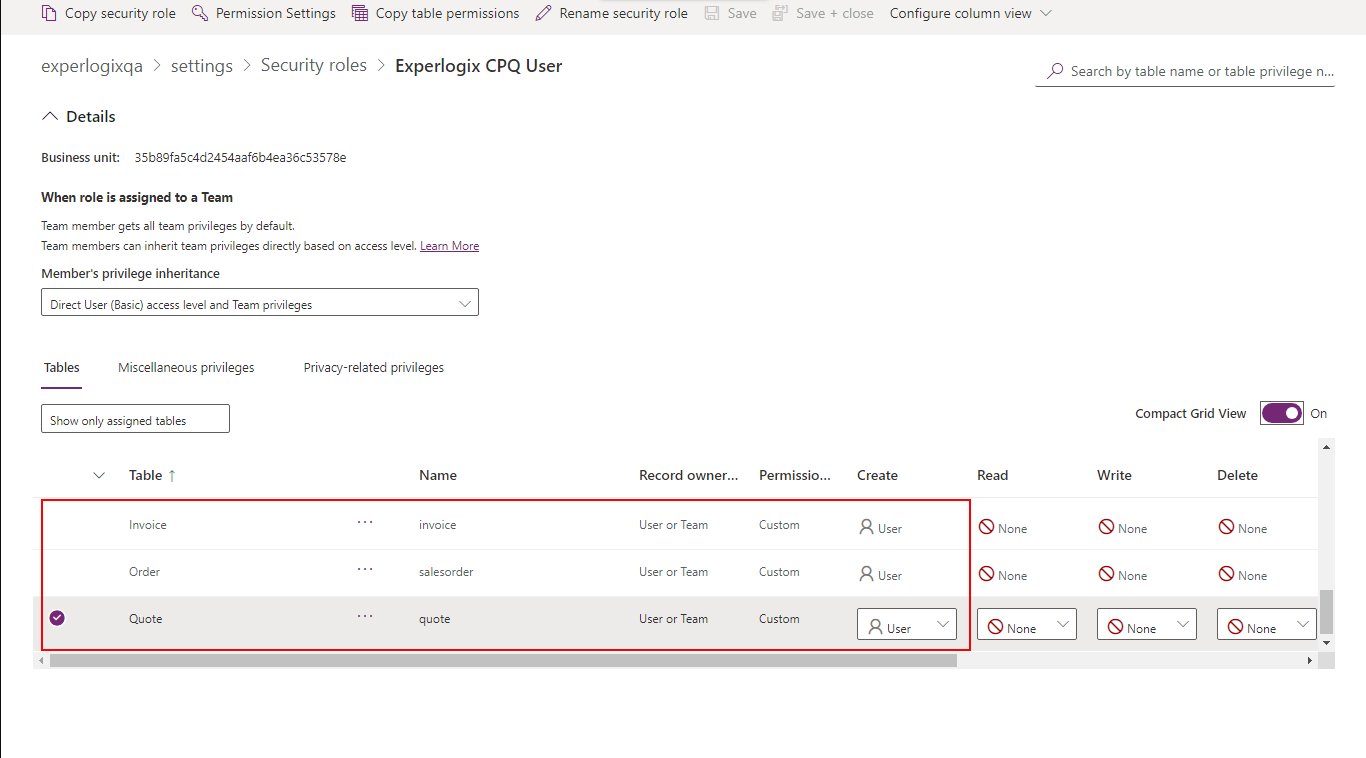Click the Name column header

(x=438, y=475)
